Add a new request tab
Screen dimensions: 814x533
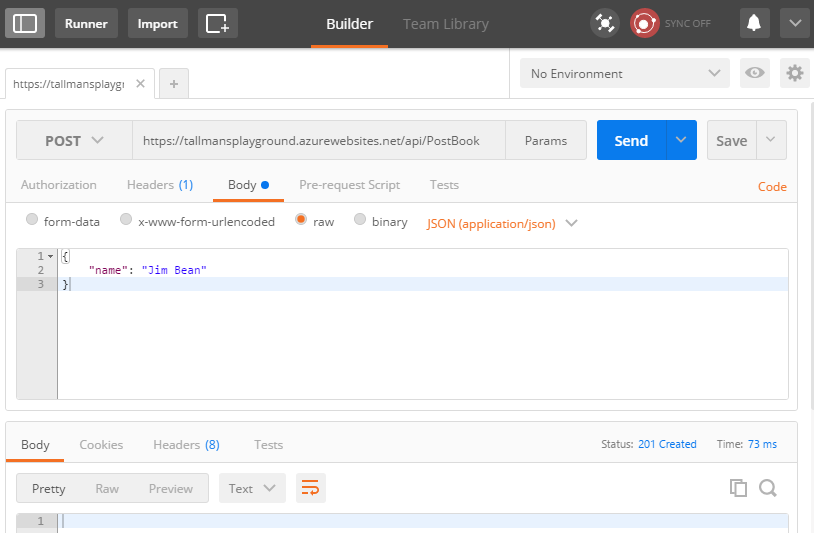tap(174, 84)
